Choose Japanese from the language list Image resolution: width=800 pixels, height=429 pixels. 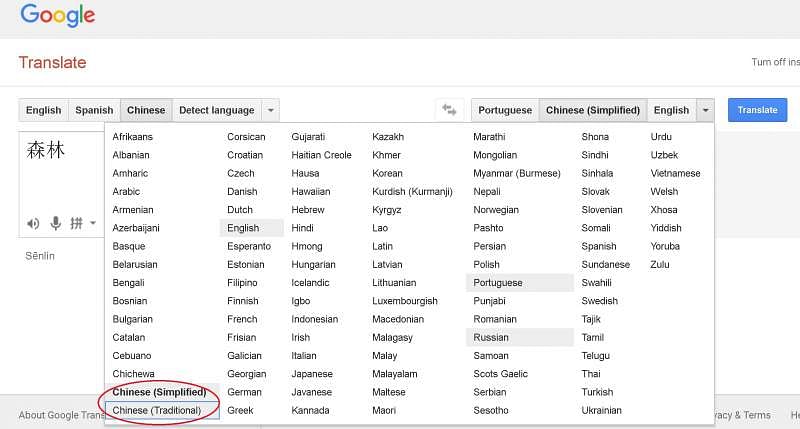pos(312,374)
